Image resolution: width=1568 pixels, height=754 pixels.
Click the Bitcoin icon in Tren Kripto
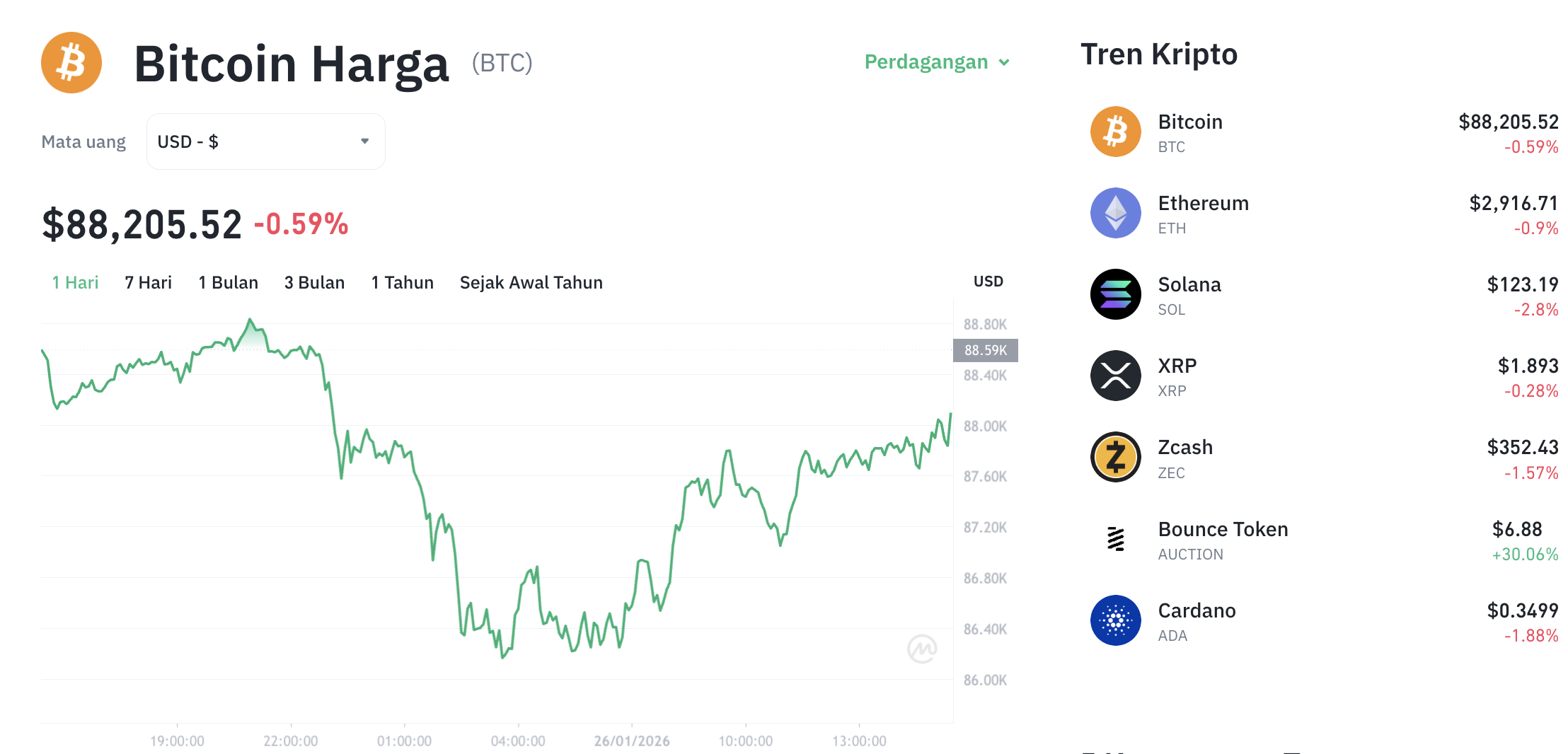(x=1115, y=132)
